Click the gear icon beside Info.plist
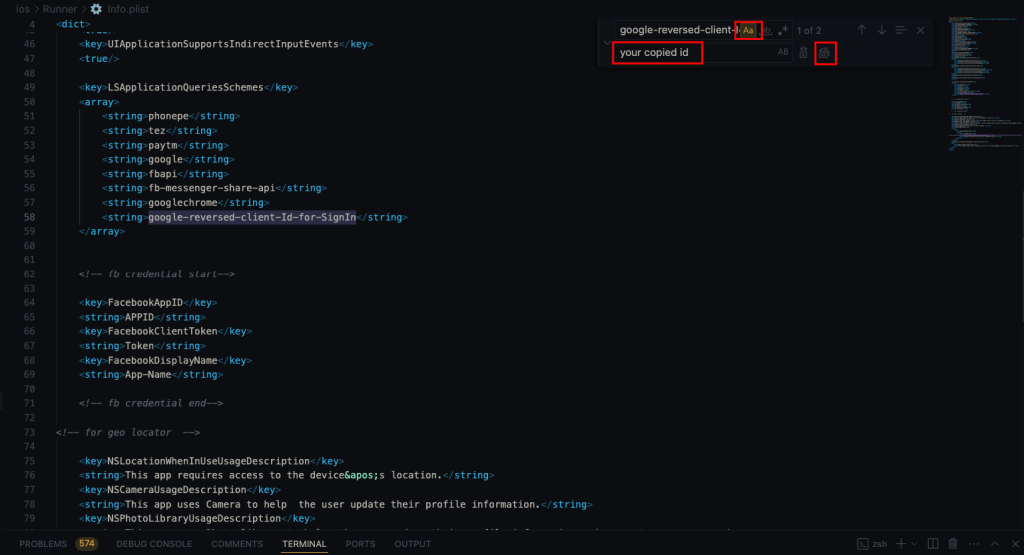This screenshot has height=555, width=1024. click(96, 9)
